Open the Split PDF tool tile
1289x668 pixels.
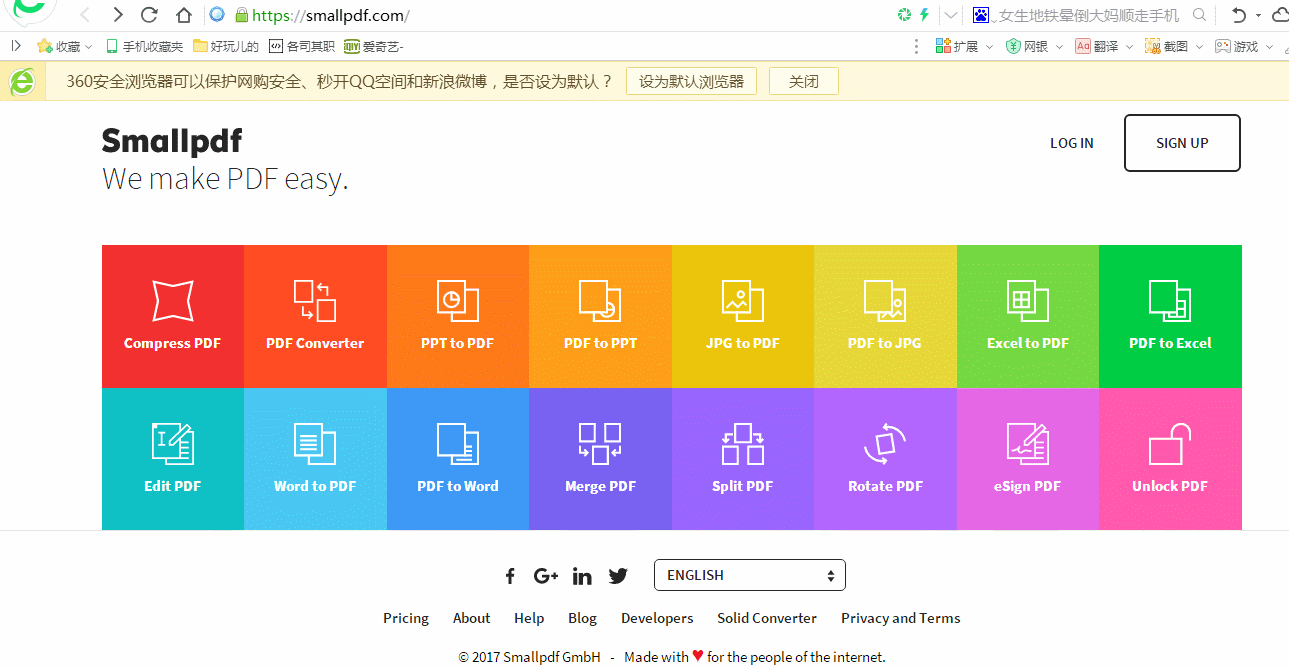pos(743,459)
